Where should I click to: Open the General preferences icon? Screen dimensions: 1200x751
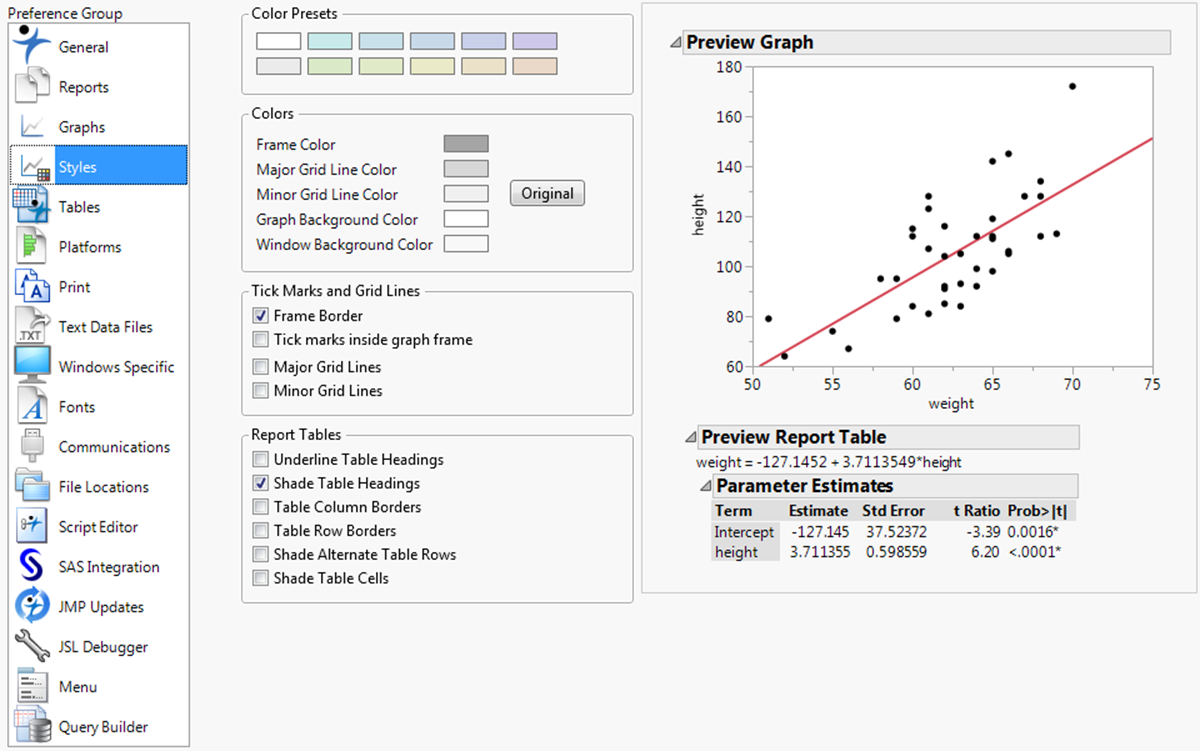click(x=32, y=46)
